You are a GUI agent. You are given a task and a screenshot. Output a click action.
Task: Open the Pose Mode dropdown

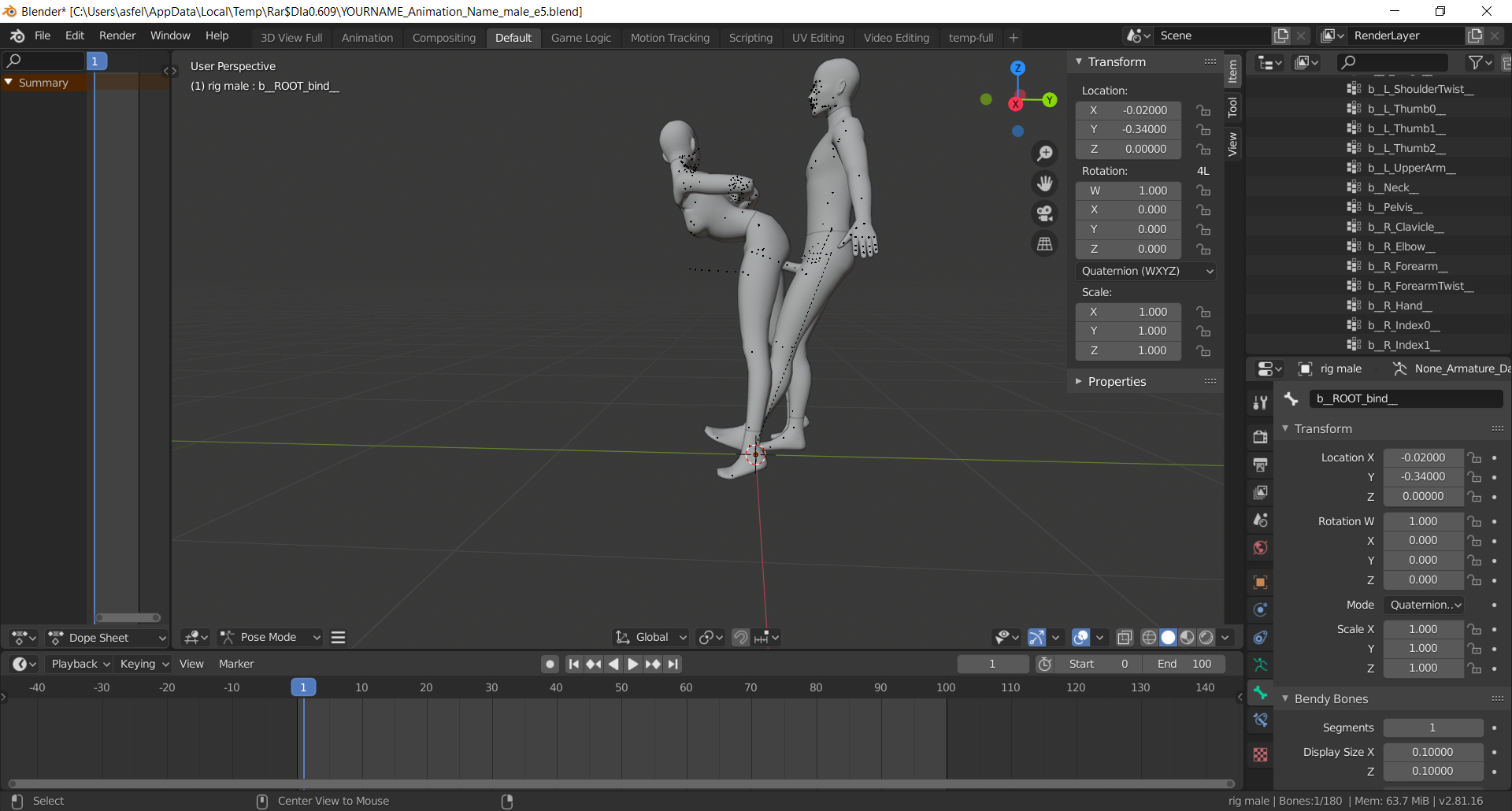(270, 637)
